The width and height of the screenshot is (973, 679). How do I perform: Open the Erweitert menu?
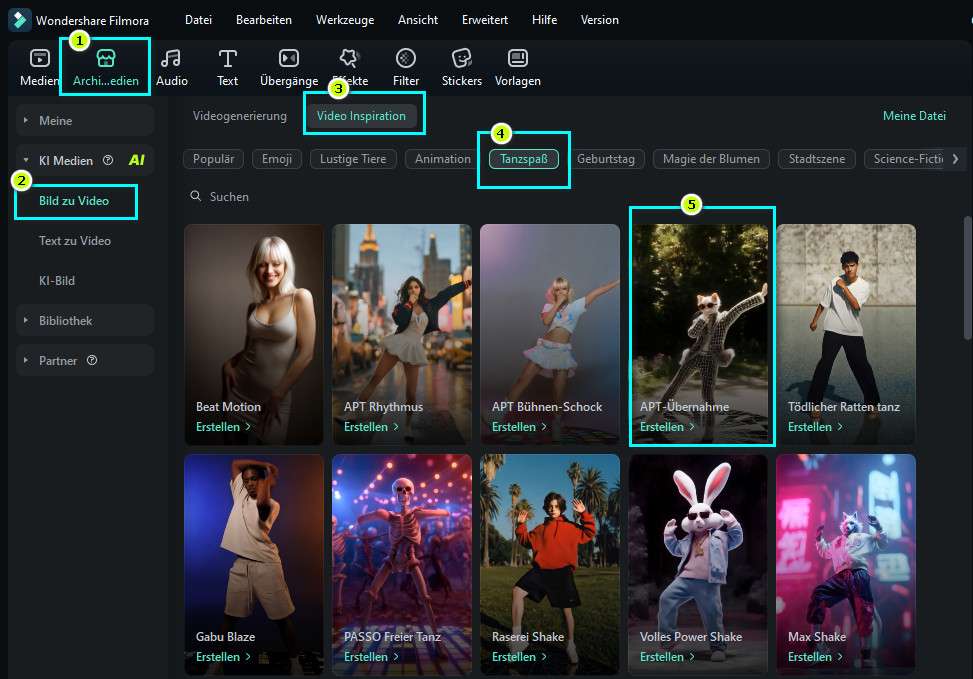coord(485,20)
